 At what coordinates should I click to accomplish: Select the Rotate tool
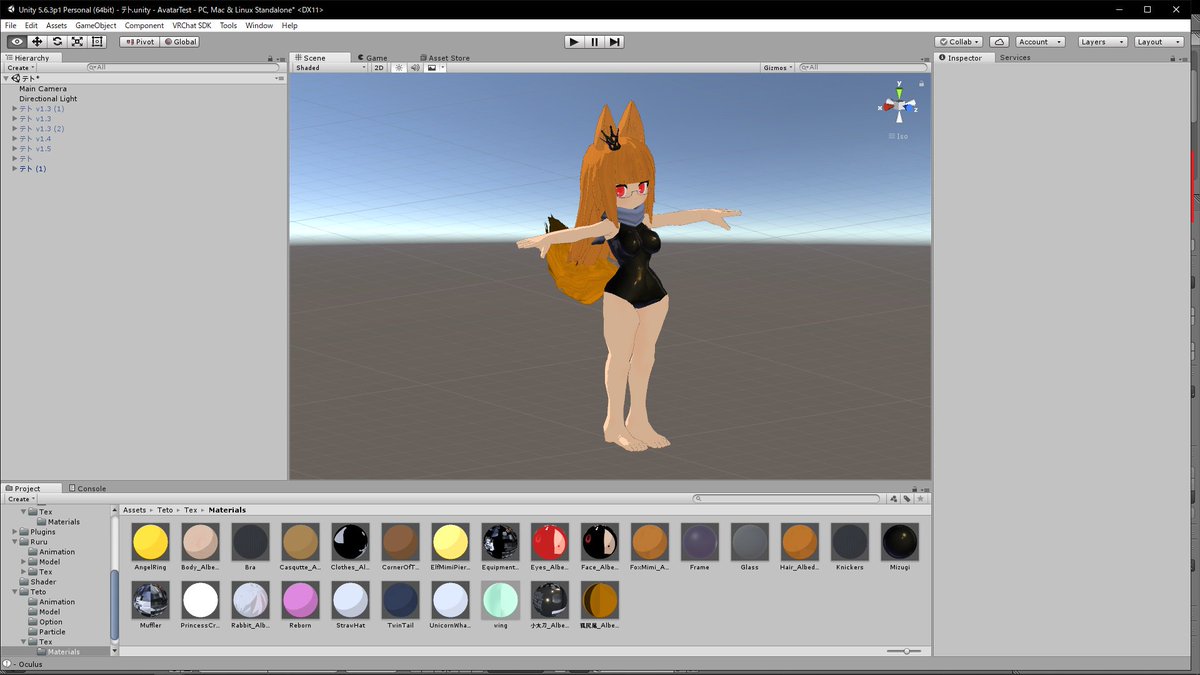(x=57, y=42)
